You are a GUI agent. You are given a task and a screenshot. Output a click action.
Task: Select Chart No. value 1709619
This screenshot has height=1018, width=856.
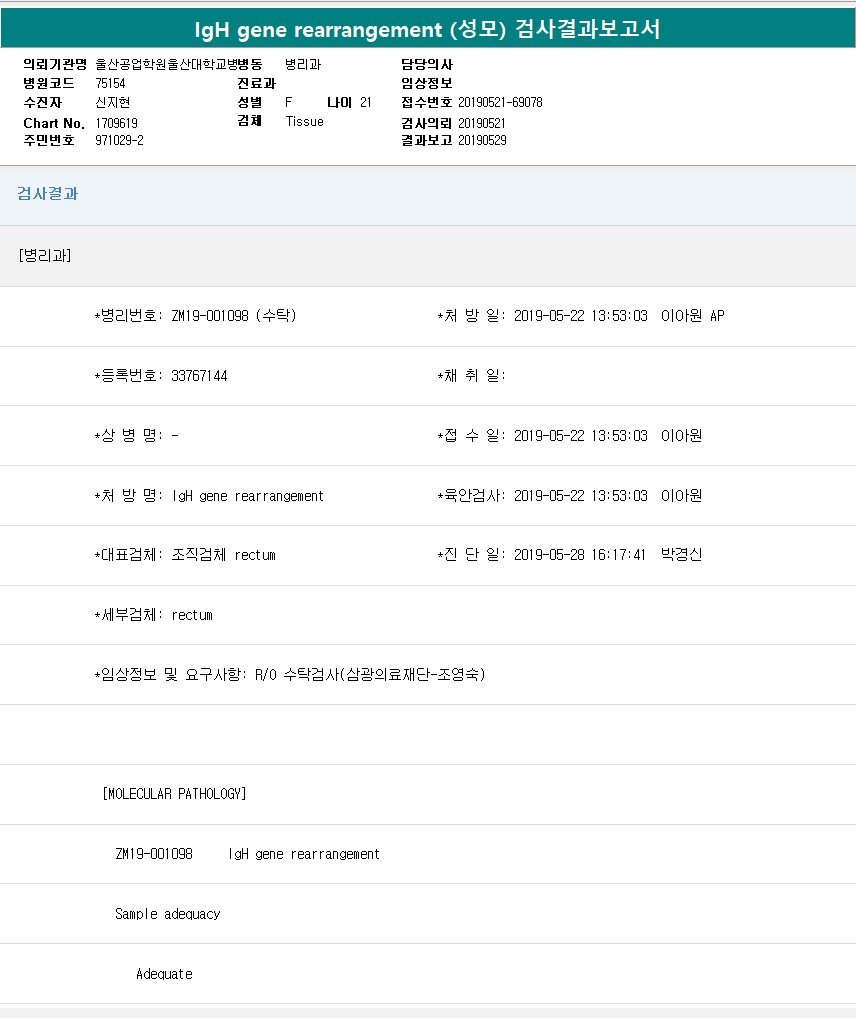[x=116, y=122]
